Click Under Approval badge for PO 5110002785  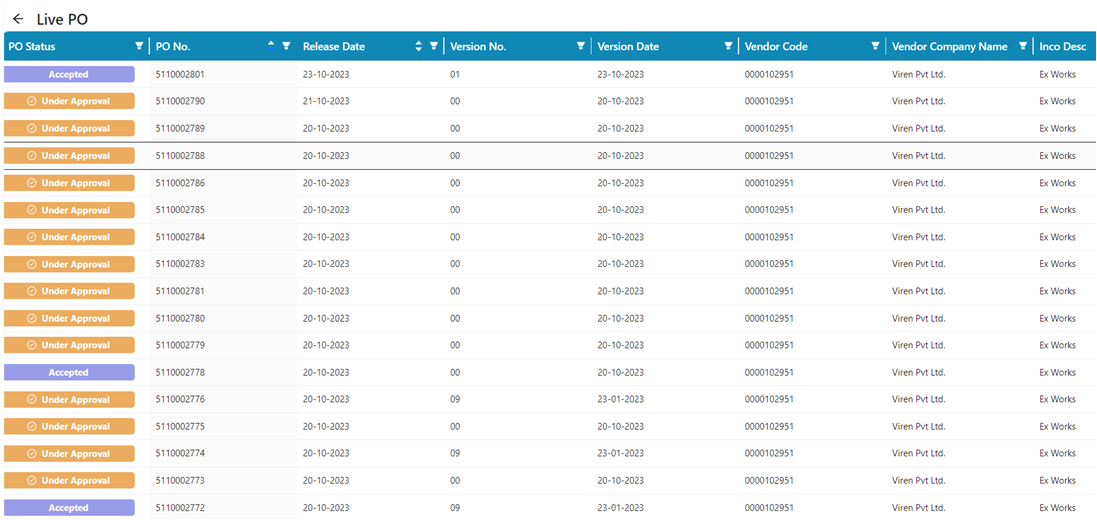(69, 210)
